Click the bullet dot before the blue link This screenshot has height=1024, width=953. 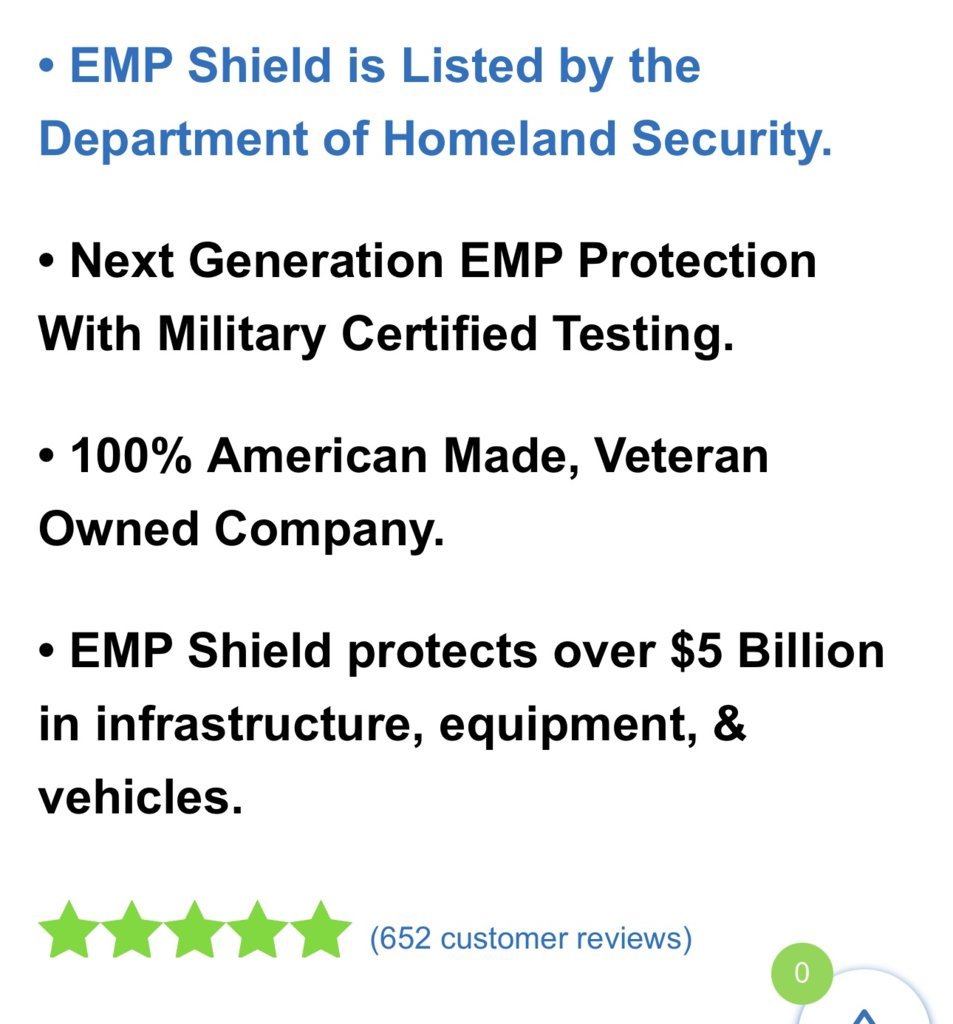(x=46, y=66)
